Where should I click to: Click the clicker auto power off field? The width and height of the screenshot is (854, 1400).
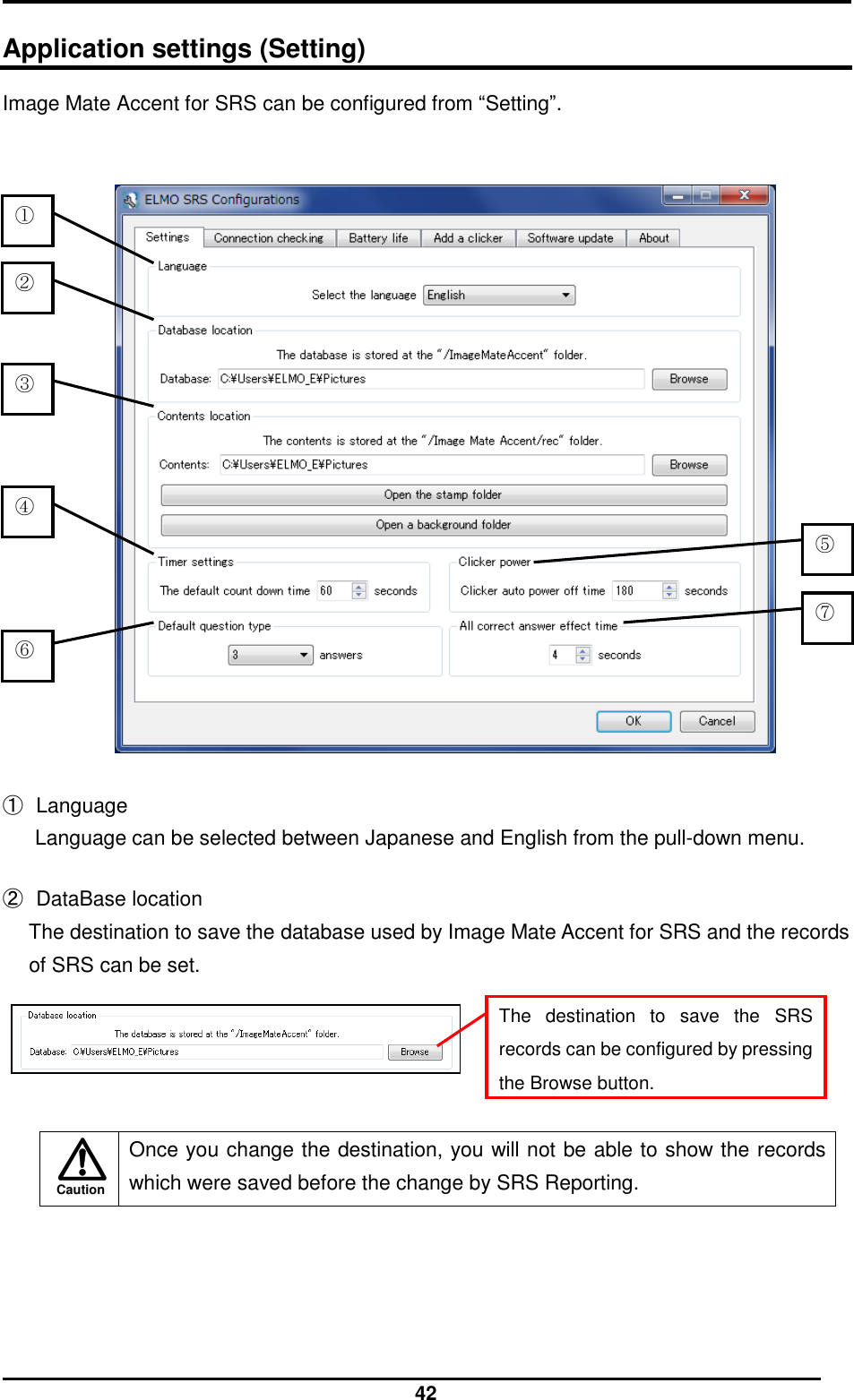tap(636, 591)
